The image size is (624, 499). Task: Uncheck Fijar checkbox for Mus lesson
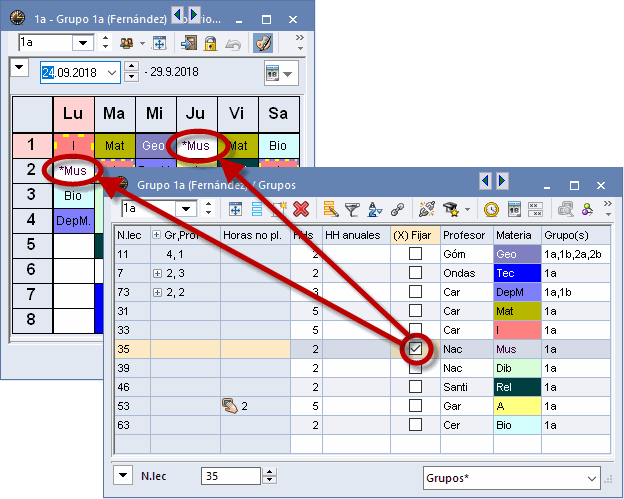click(415, 348)
